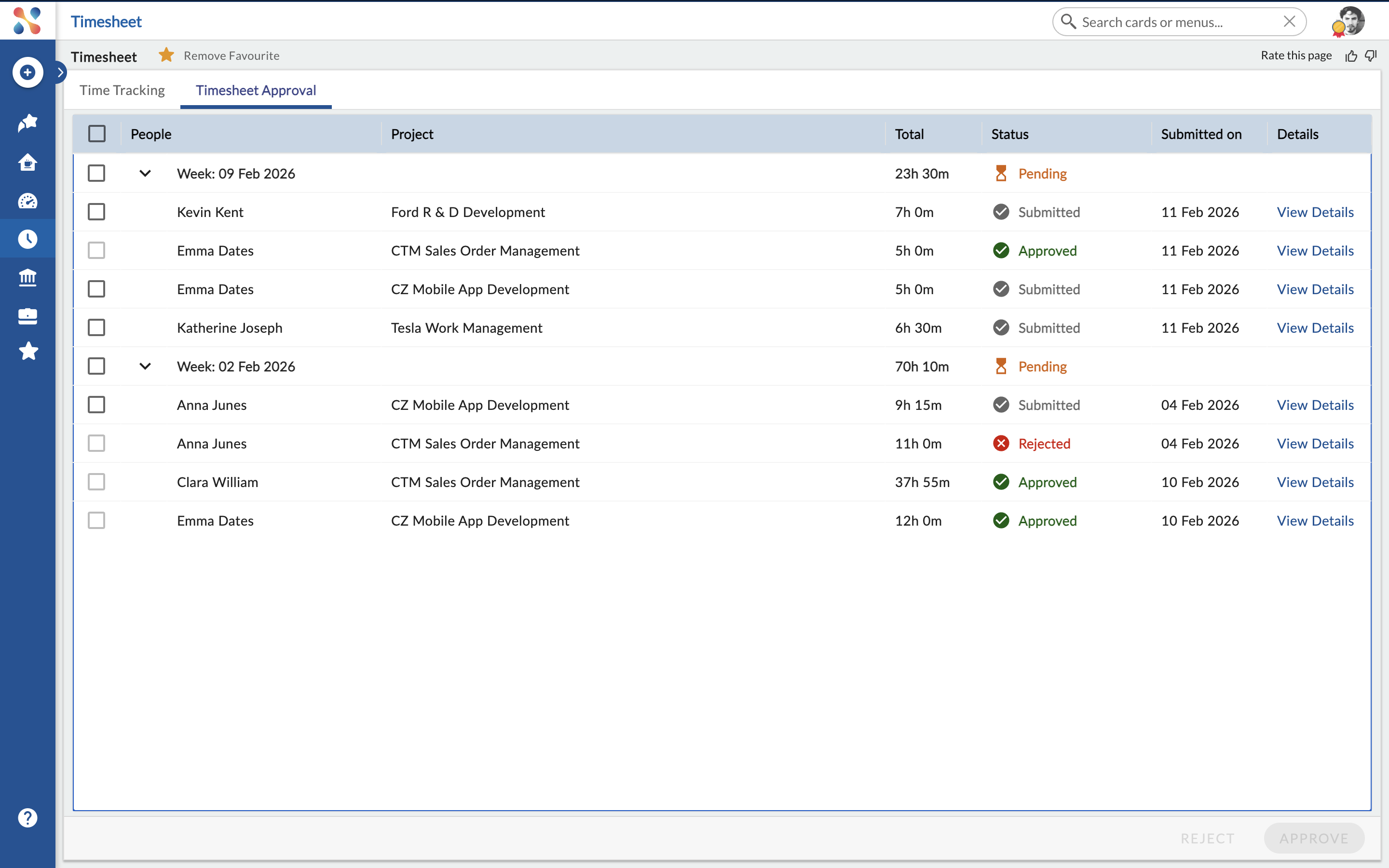Open the pinned items sidebar icon
The height and width of the screenshot is (868, 1389).
27,122
